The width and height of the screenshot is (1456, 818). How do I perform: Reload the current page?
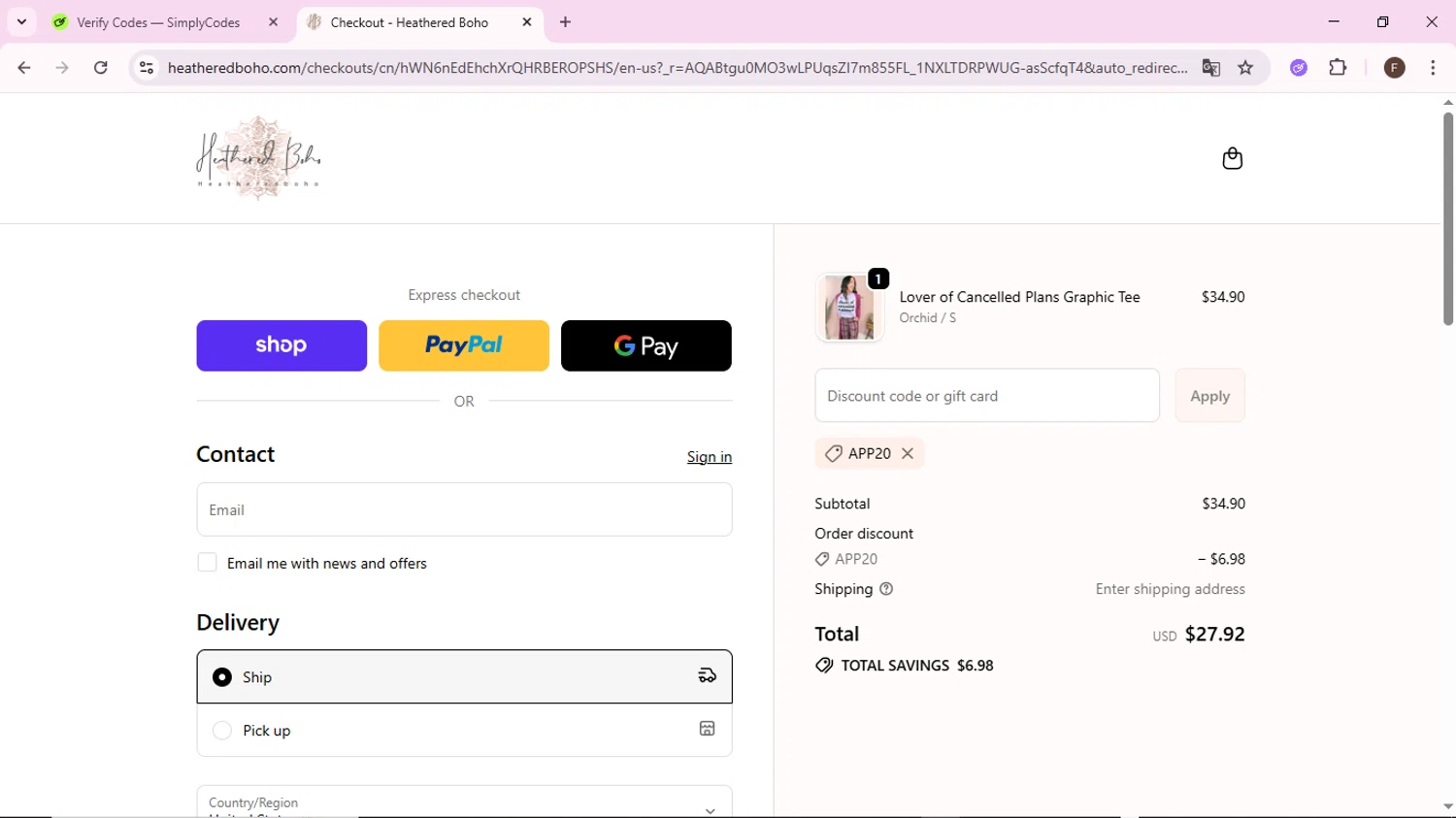[x=101, y=68]
